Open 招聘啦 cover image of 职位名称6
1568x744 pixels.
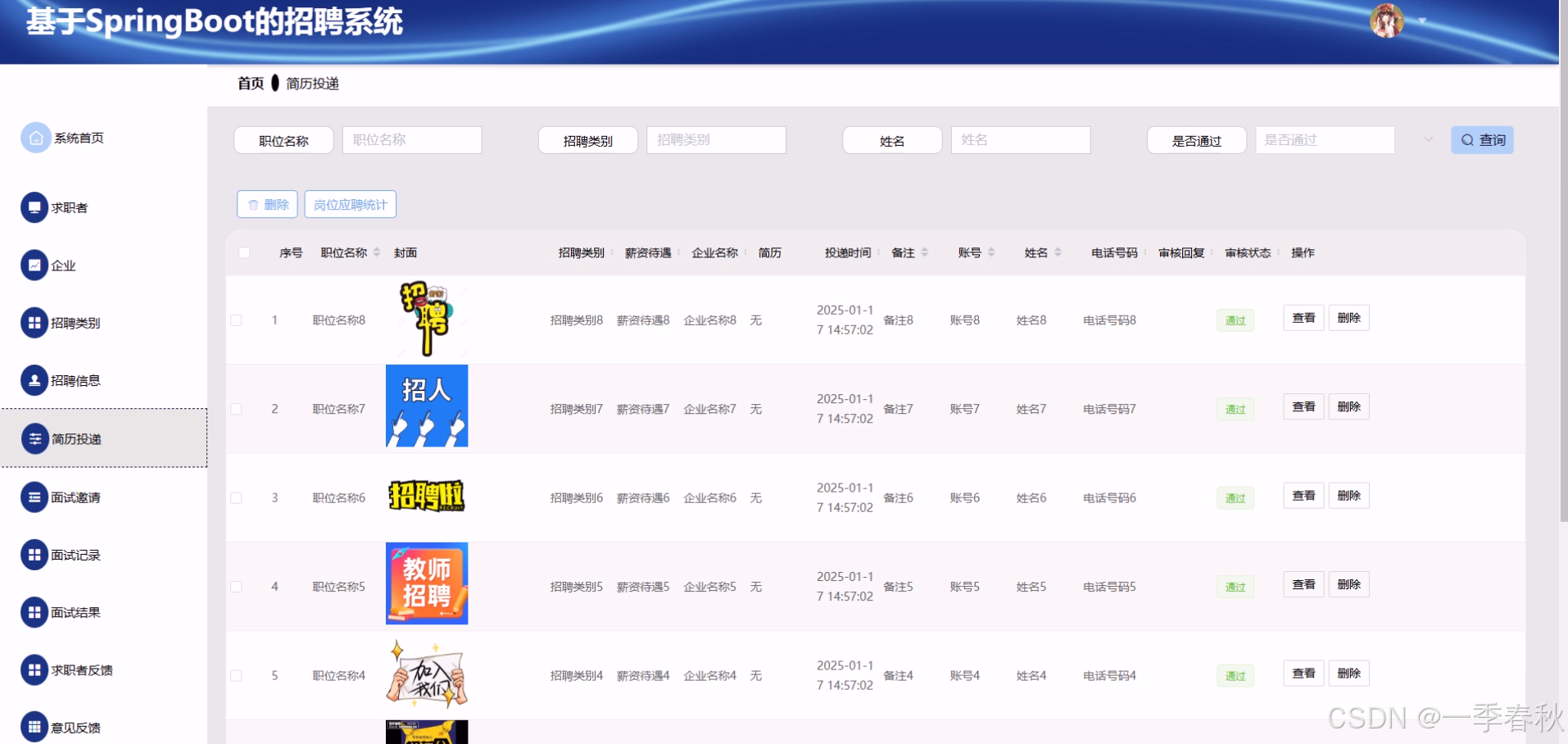pyautogui.click(x=427, y=496)
